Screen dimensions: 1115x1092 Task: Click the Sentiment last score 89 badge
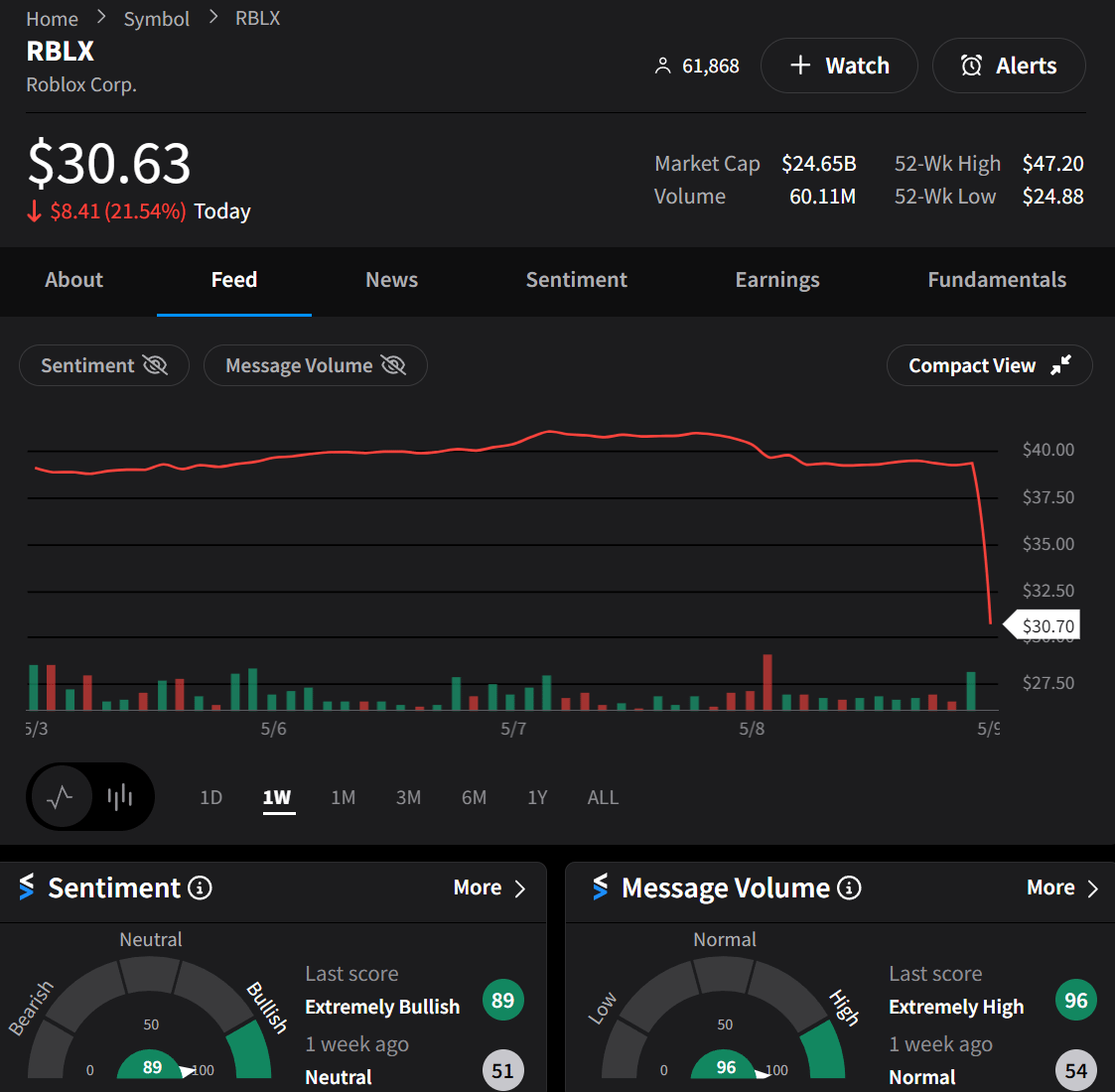(x=502, y=1001)
